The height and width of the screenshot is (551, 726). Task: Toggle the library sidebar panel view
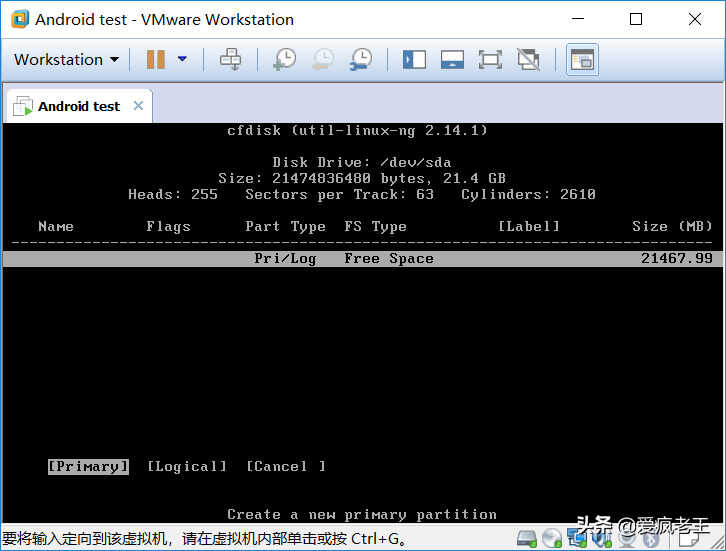(x=414, y=60)
